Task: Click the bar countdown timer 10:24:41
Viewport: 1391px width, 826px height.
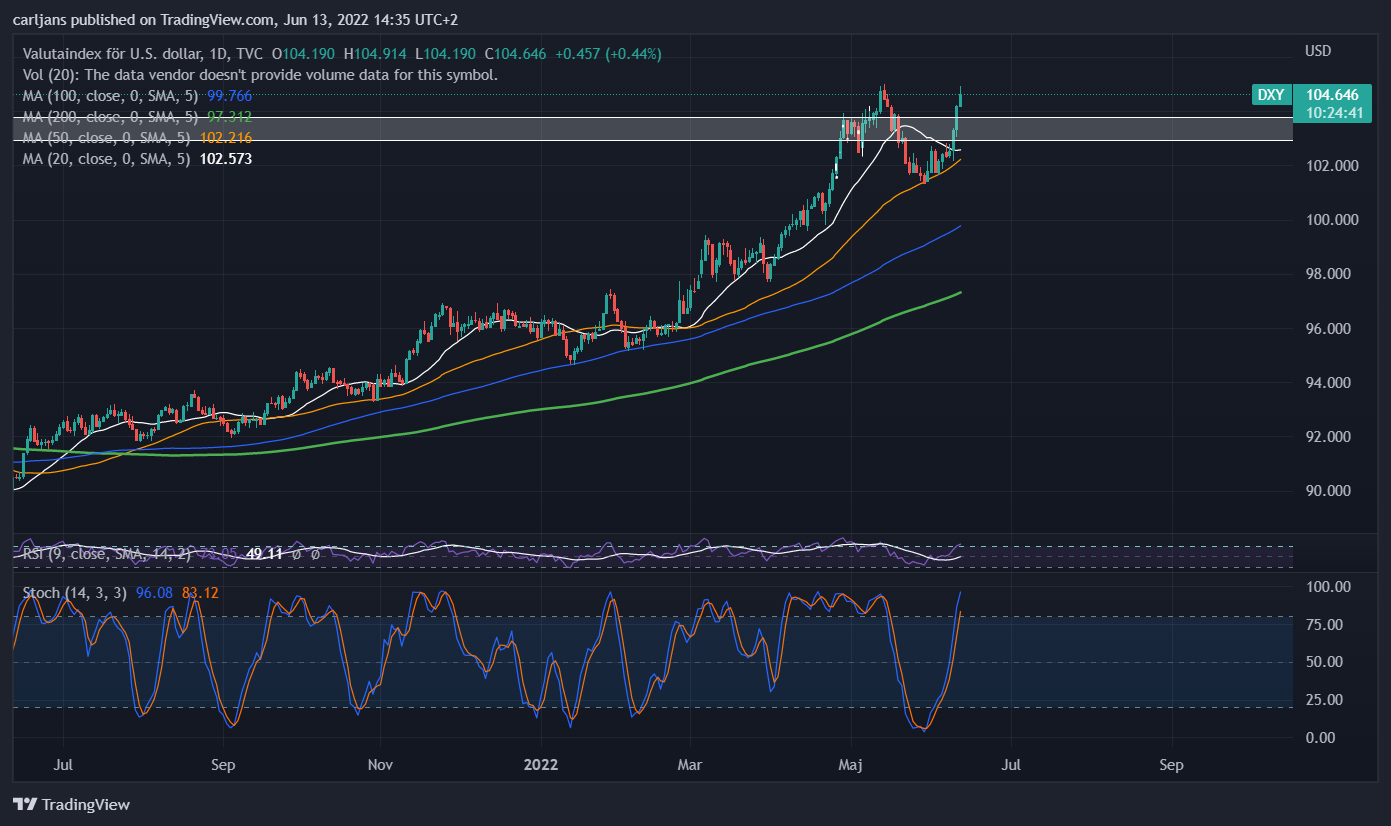Action: [x=1335, y=113]
